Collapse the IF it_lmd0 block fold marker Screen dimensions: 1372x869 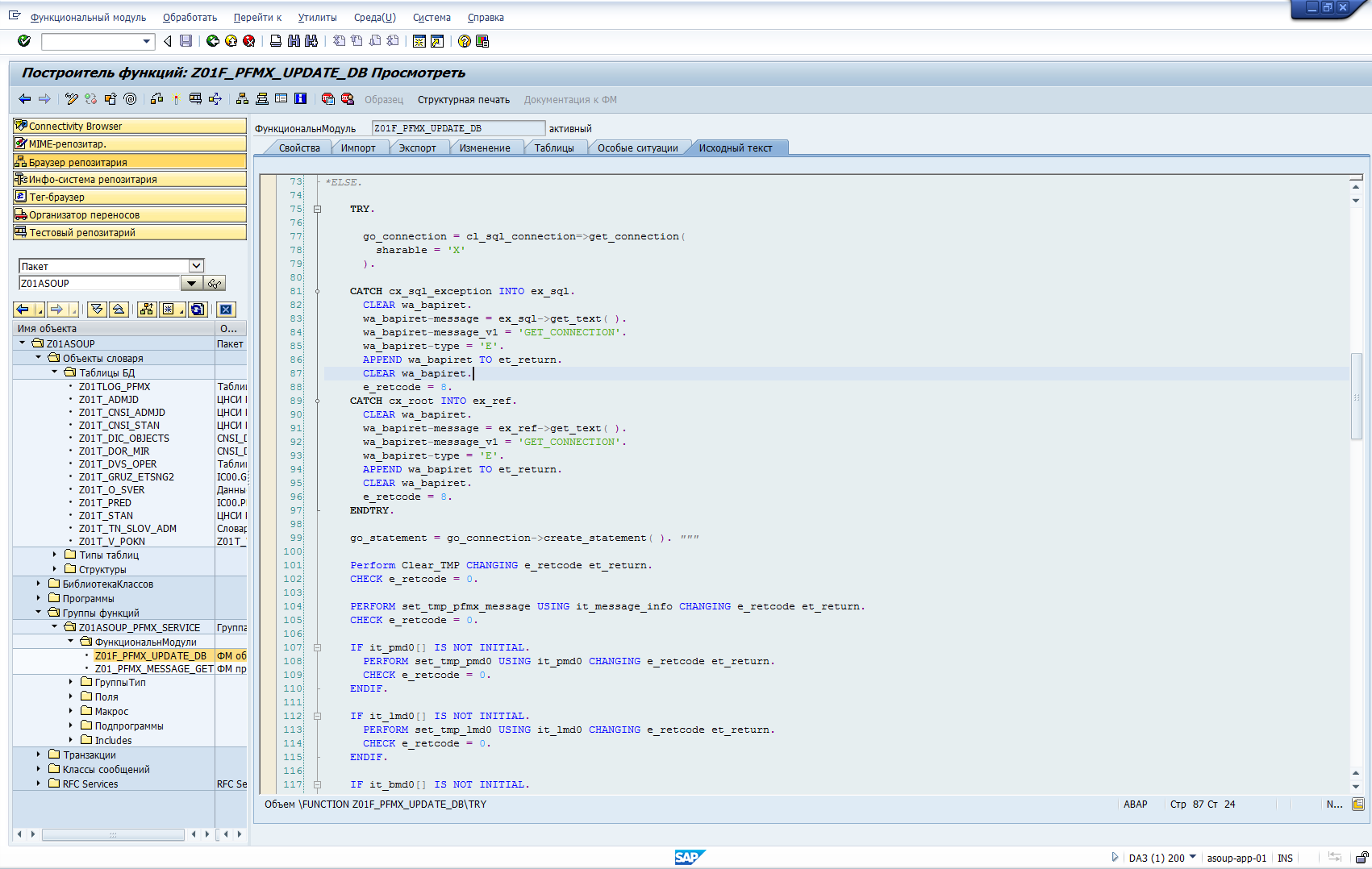(318, 717)
